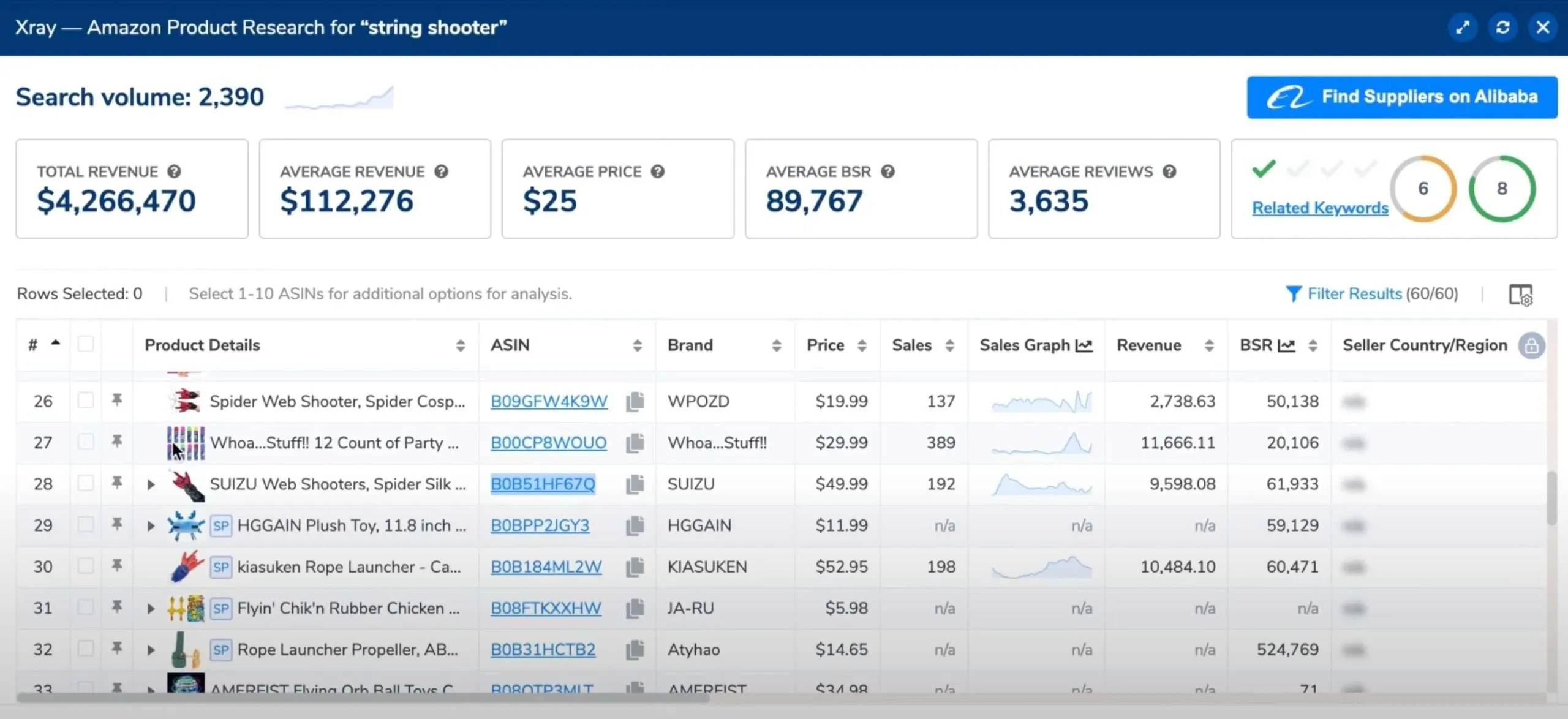Open help for Average BSR
Image resolution: width=1568 pixels, height=719 pixels.
pyautogui.click(x=888, y=171)
